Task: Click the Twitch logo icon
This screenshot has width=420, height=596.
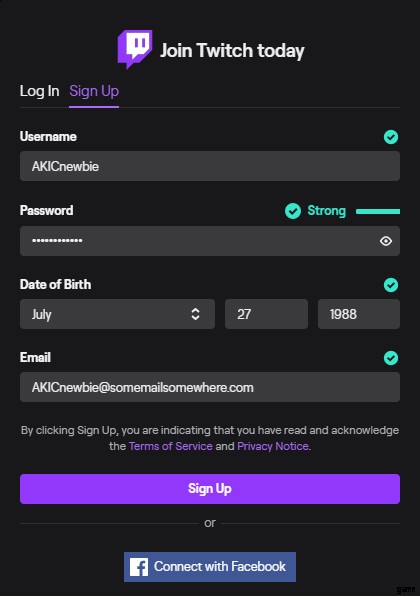Action: (135, 49)
